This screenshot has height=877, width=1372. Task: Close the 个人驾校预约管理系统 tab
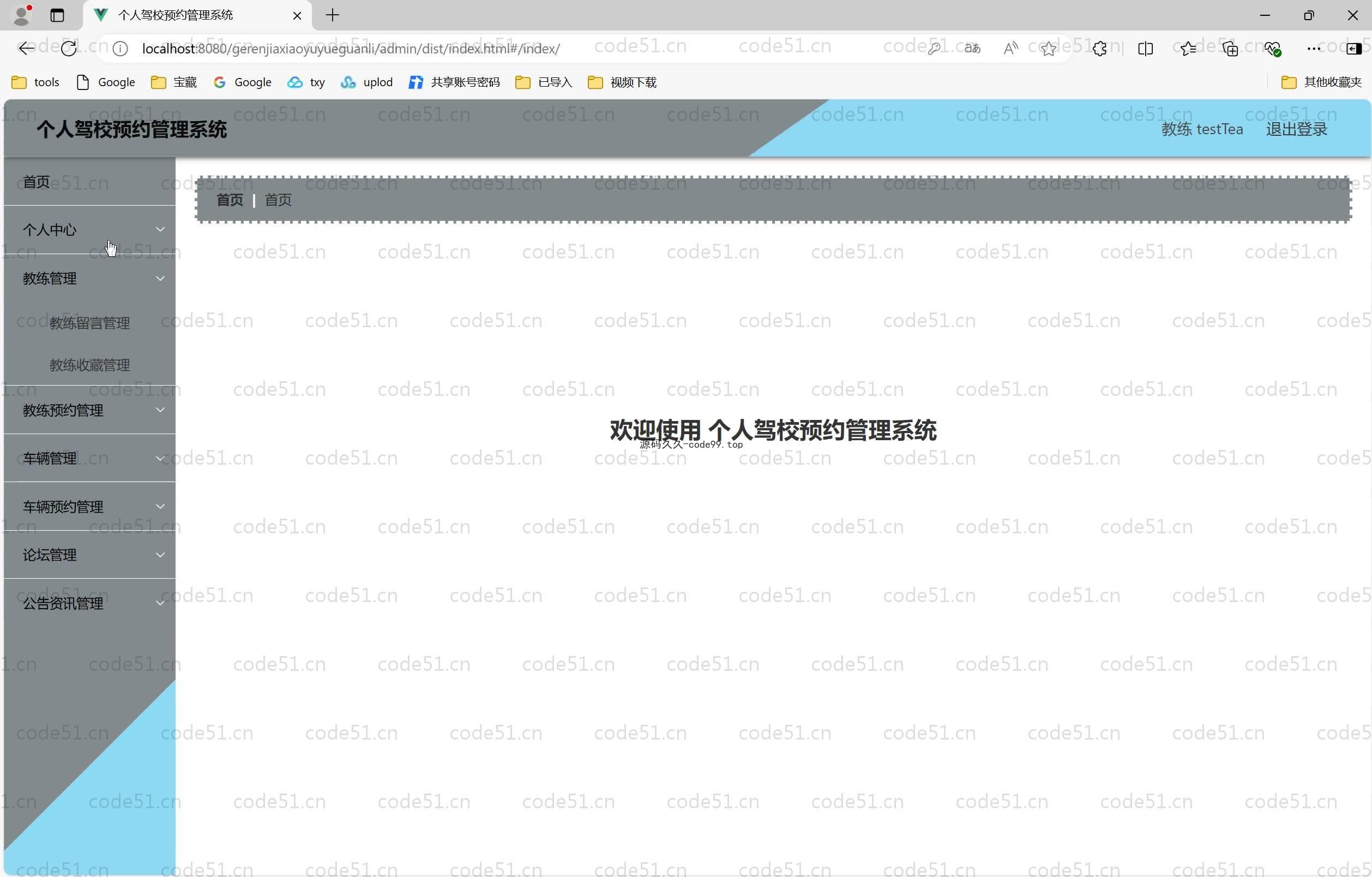pyautogui.click(x=297, y=15)
